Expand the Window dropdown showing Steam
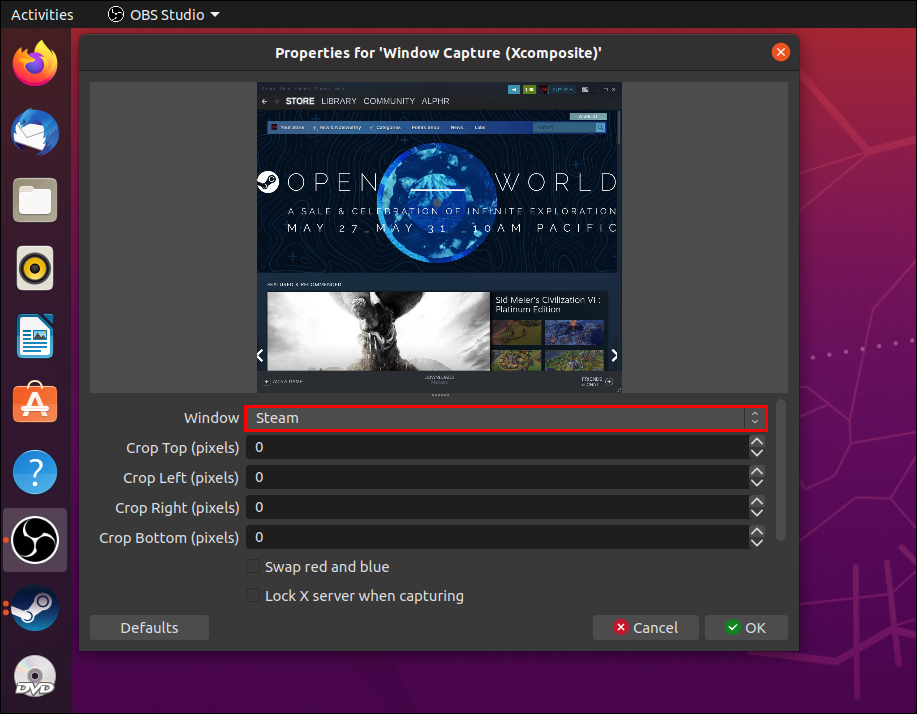917x714 pixels. tap(506, 418)
